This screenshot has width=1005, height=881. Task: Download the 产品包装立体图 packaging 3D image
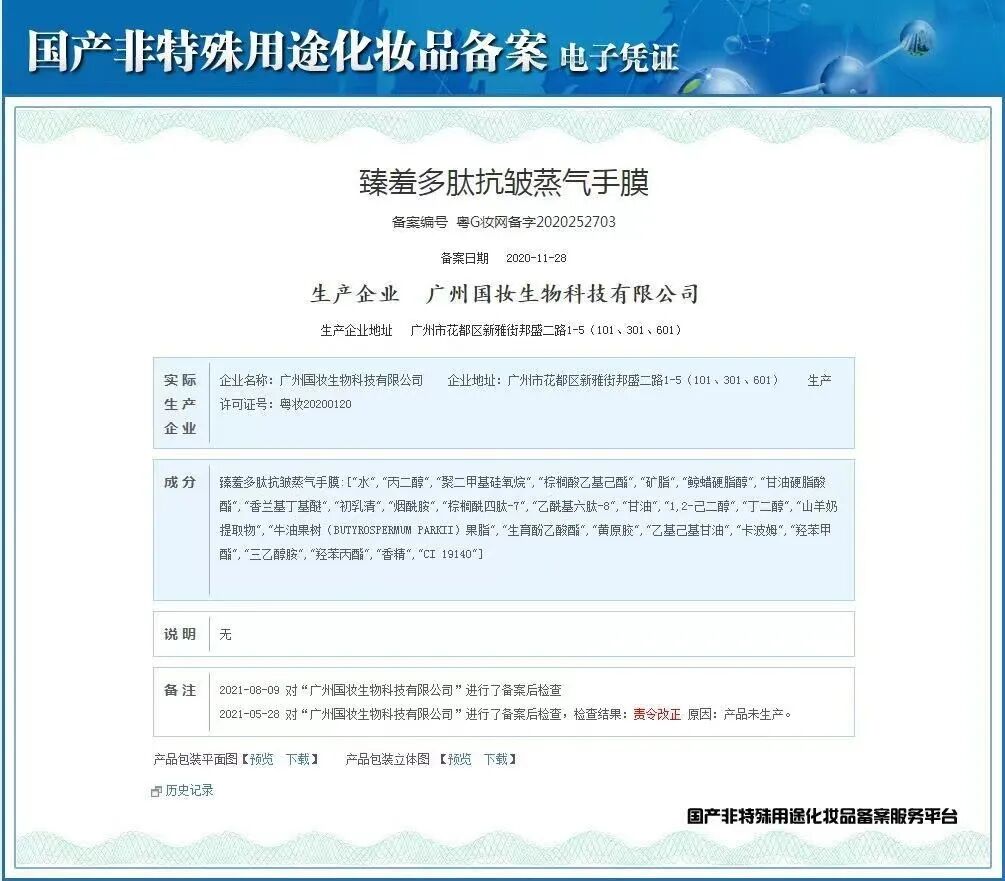496,760
